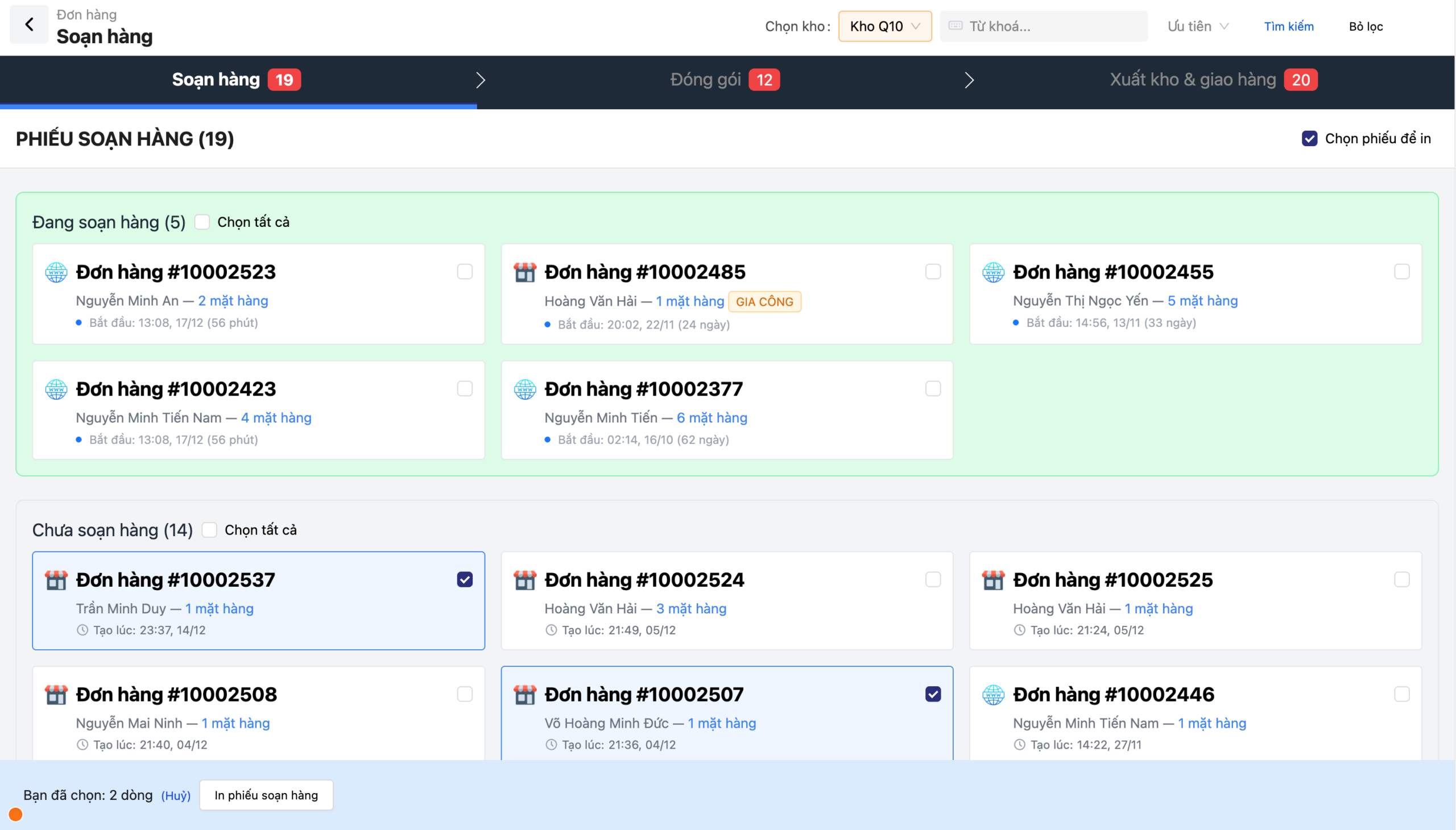1456x830 pixels.
Task: Click the Tìm kiếm link
Action: 1288,26
